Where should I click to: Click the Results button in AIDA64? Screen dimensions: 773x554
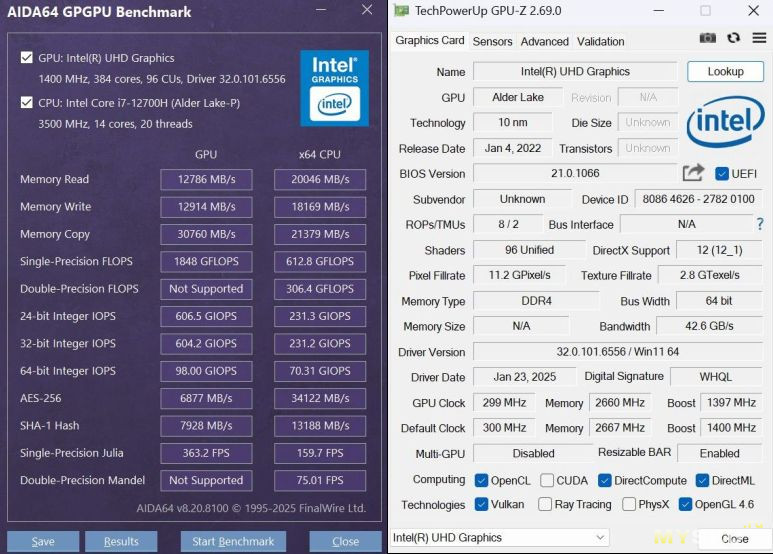coord(121,542)
